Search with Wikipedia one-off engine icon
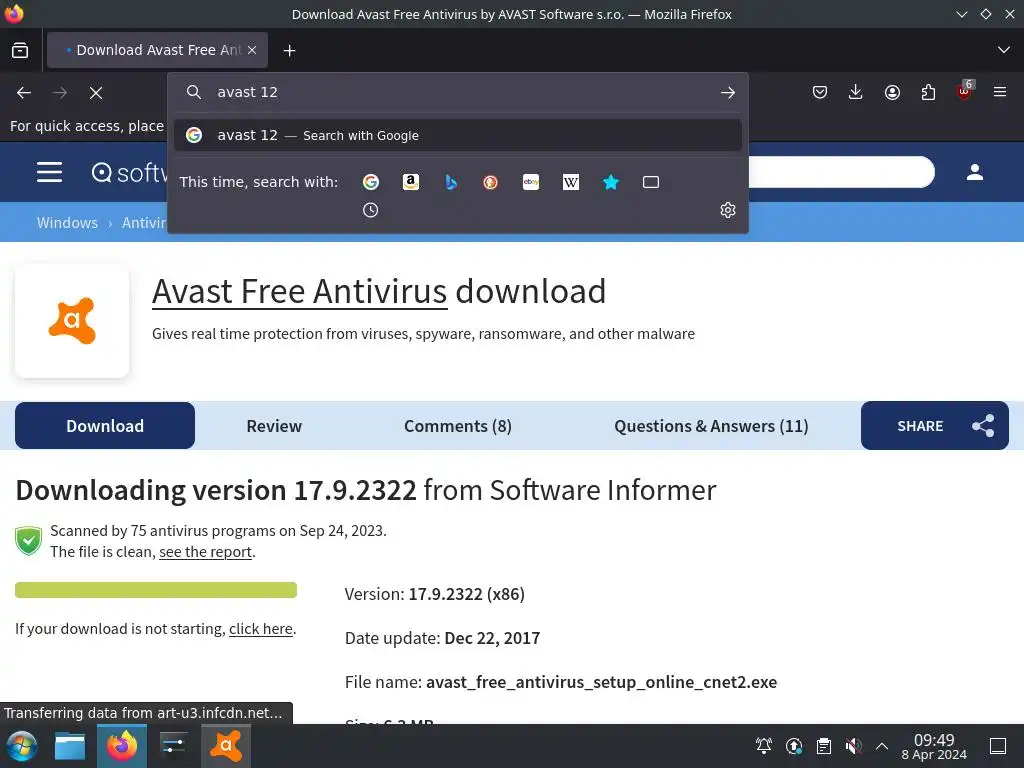The height and width of the screenshot is (768, 1024). (x=571, y=182)
